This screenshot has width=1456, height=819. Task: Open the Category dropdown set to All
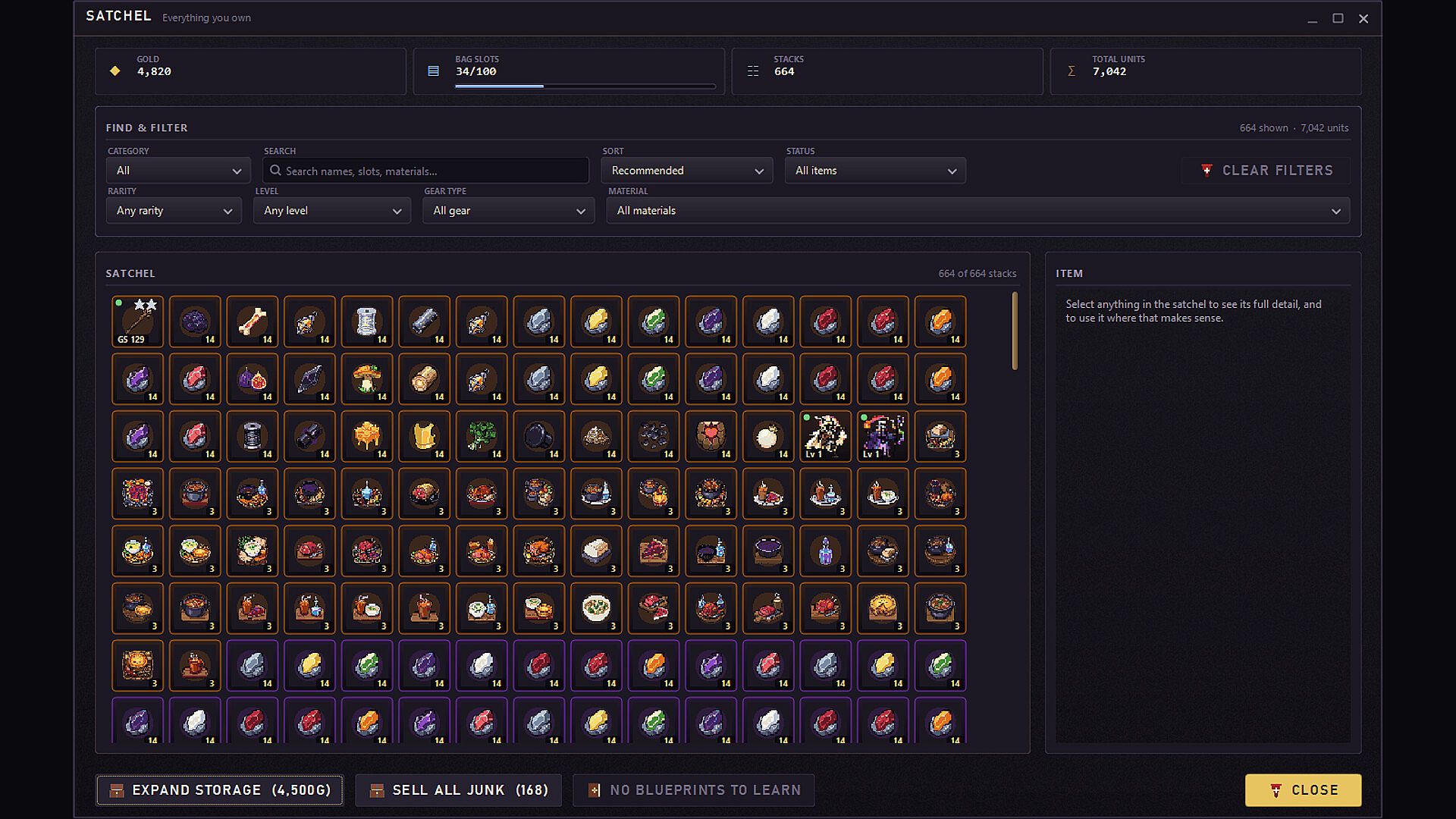point(178,171)
